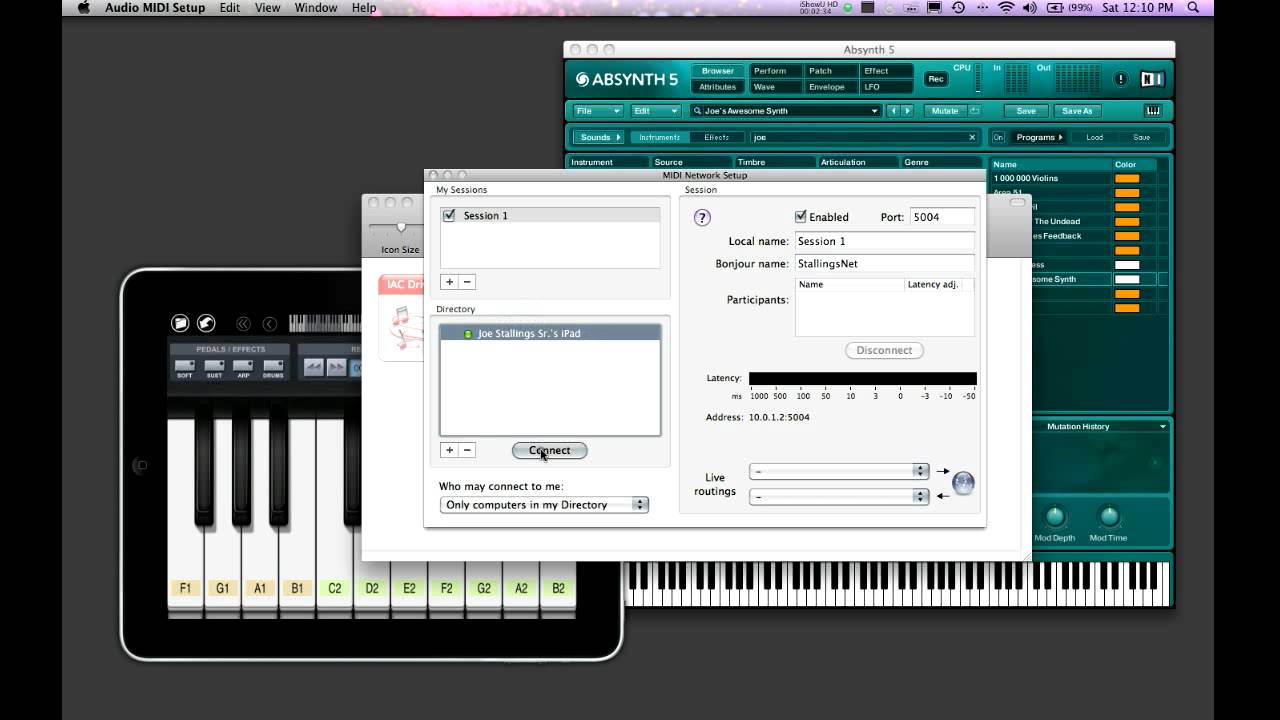The height and width of the screenshot is (720, 1280).
Task: Open Spotlight search magnifier in menu bar
Action: (x=1193, y=7)
